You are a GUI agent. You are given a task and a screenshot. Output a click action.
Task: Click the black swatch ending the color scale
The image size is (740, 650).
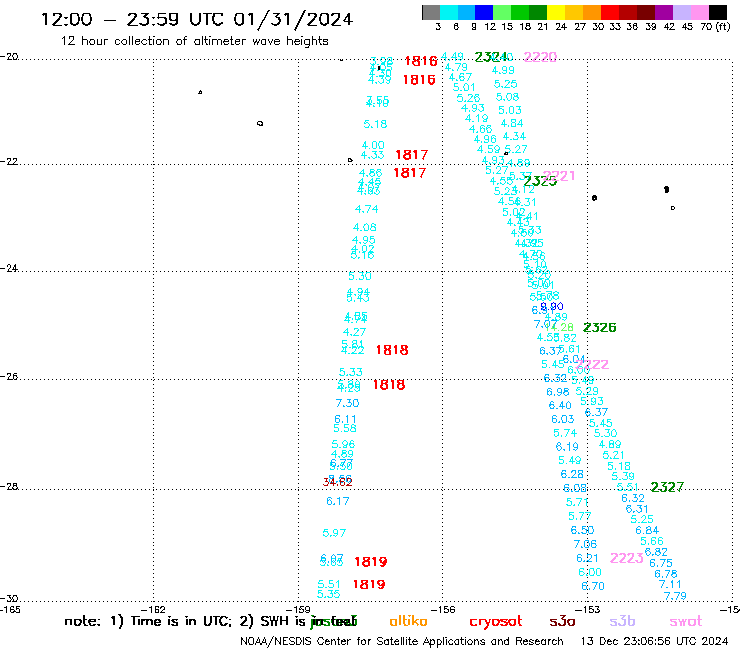718,12
